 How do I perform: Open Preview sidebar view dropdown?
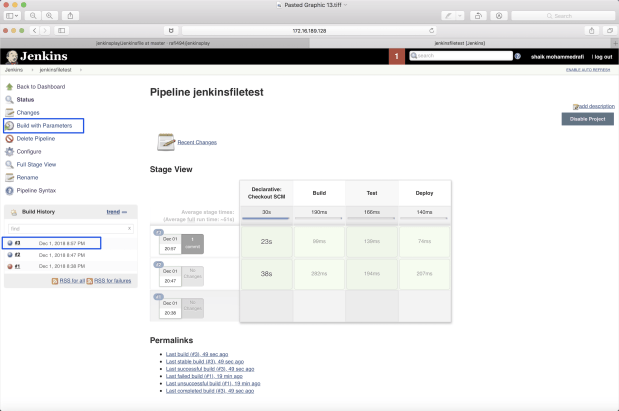12,16
